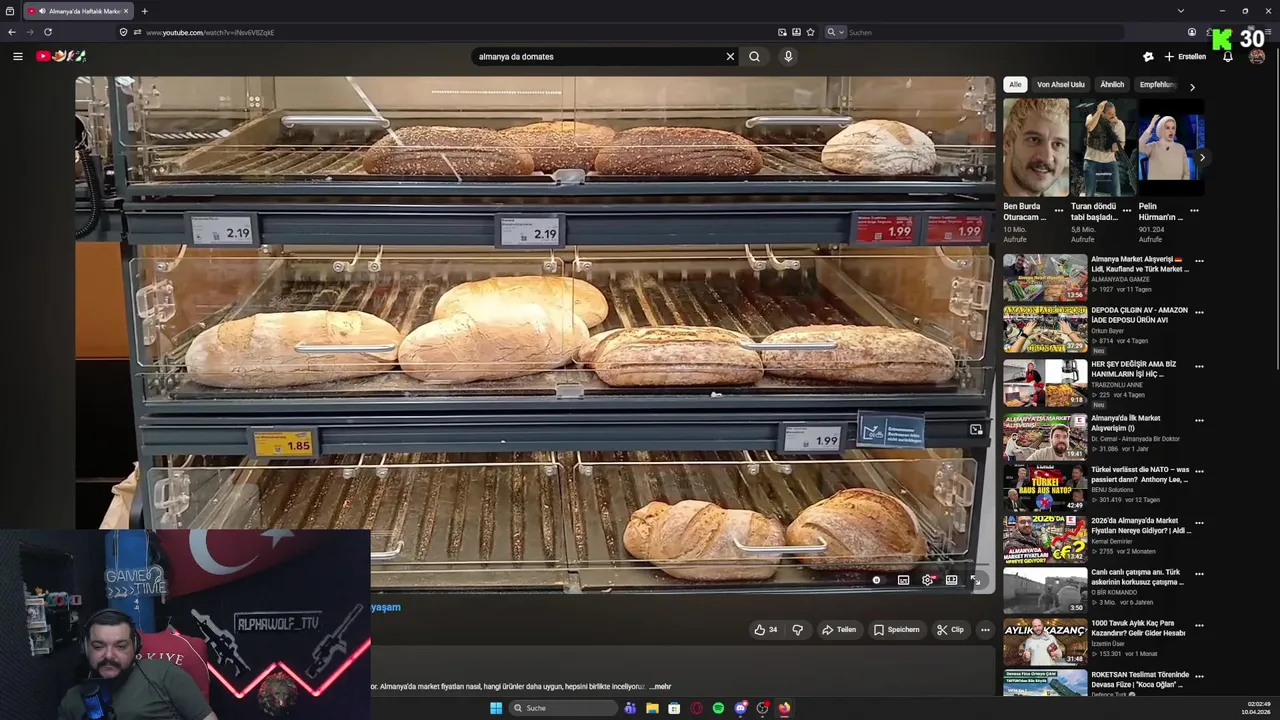Image resolution: width=1280 pixels, height=720 pixels.
Task: Advance Shorts shelf with right arrow
Action: pos(1202,157)
